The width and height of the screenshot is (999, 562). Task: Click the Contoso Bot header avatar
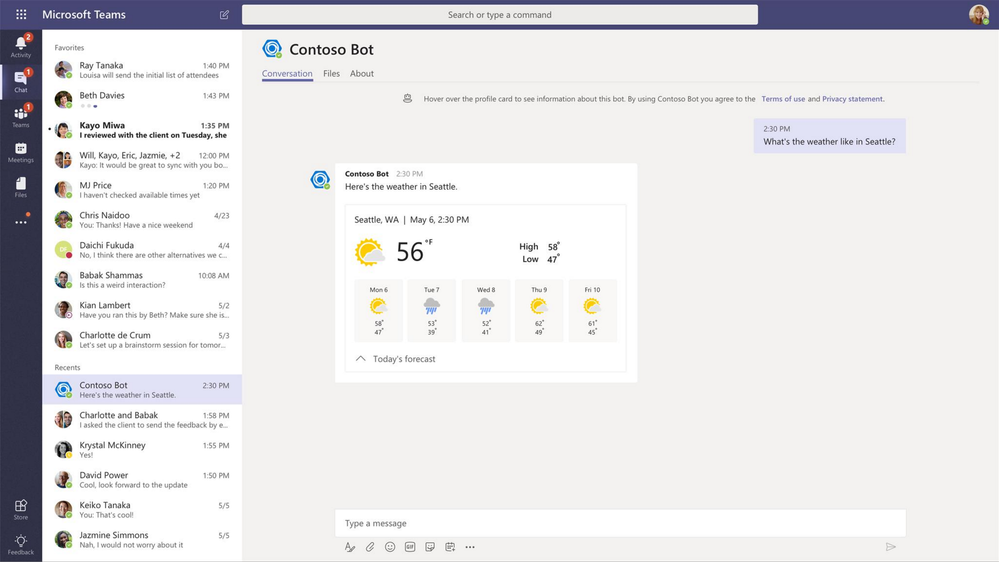click(x=272, y=48)
